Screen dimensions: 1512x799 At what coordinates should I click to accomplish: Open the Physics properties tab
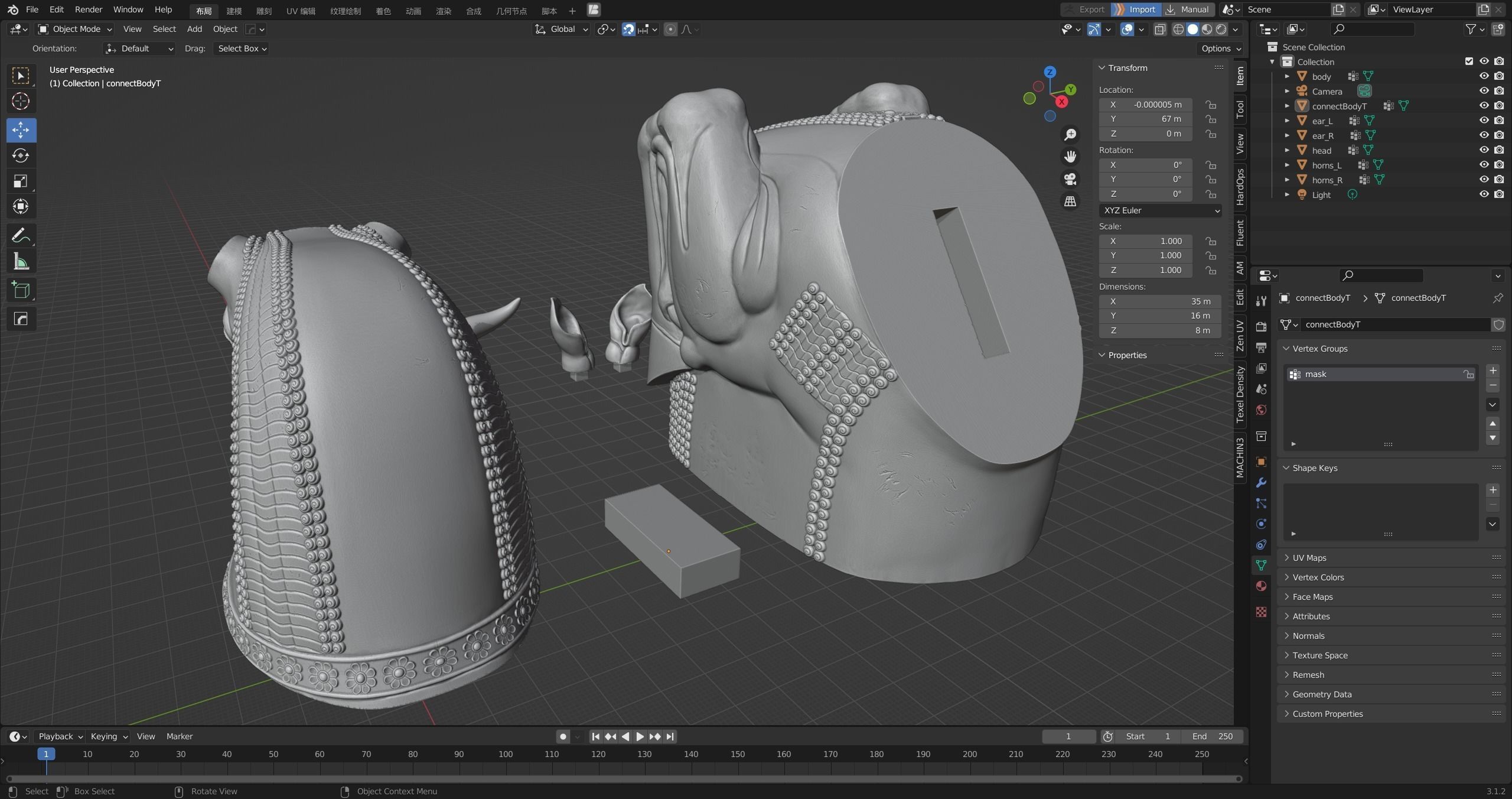[1262, 524]
